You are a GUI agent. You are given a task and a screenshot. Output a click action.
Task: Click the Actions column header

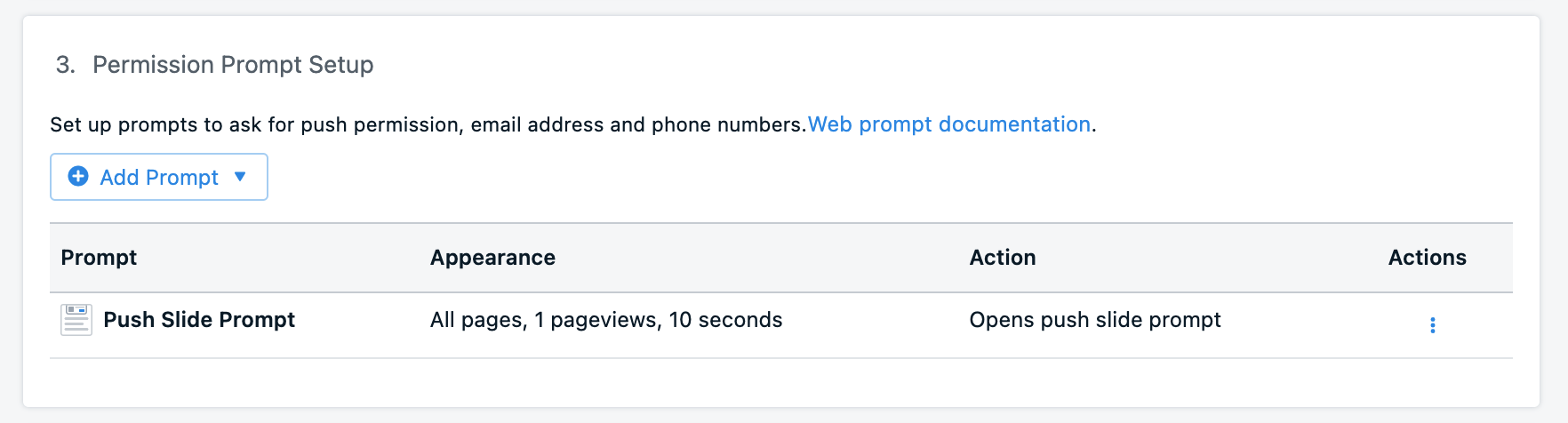[x=1427, y=258]
